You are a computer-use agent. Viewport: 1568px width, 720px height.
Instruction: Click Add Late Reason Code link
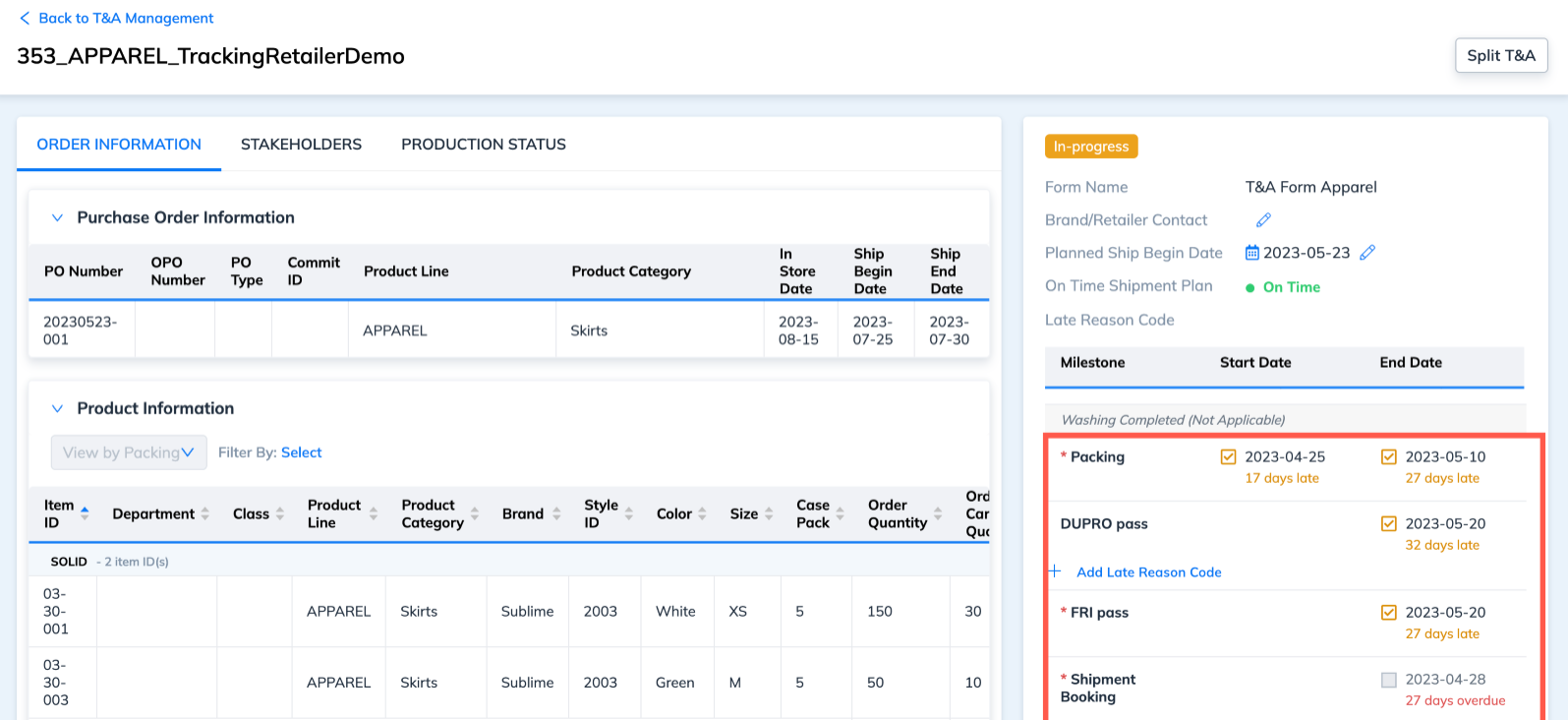[1149, 572]
